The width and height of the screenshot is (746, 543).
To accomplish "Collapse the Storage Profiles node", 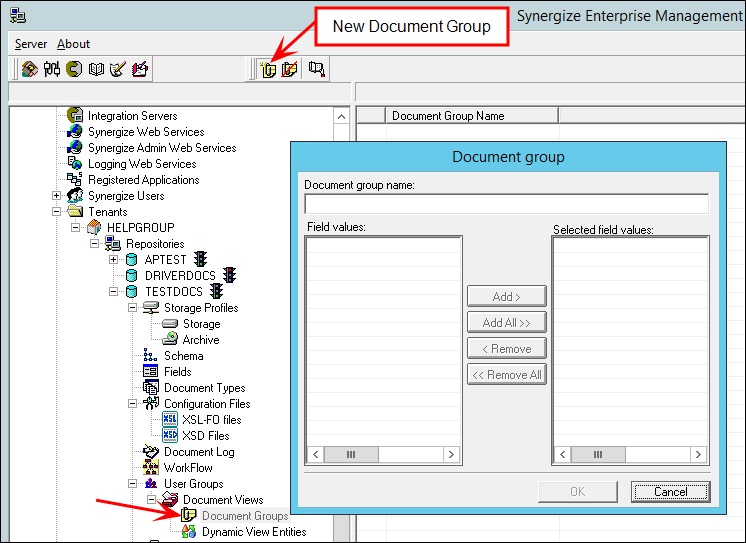I will [x=132, y=308].
